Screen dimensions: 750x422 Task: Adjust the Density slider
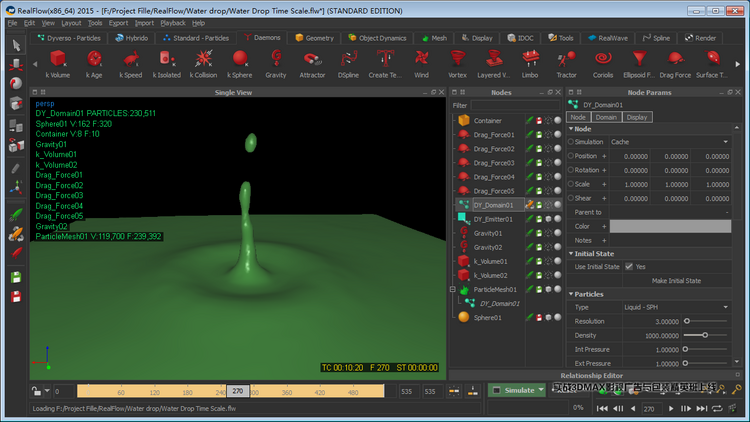point(706,335)
